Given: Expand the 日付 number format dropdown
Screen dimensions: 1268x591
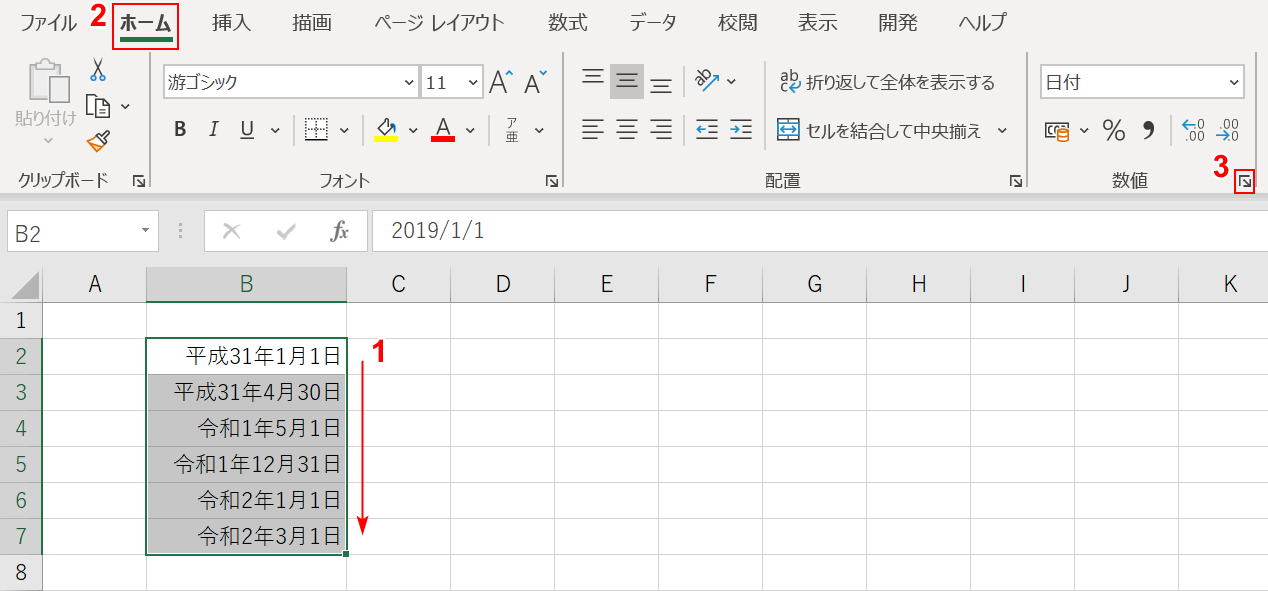Looking at the screenshot, I should pos(1232,82).
